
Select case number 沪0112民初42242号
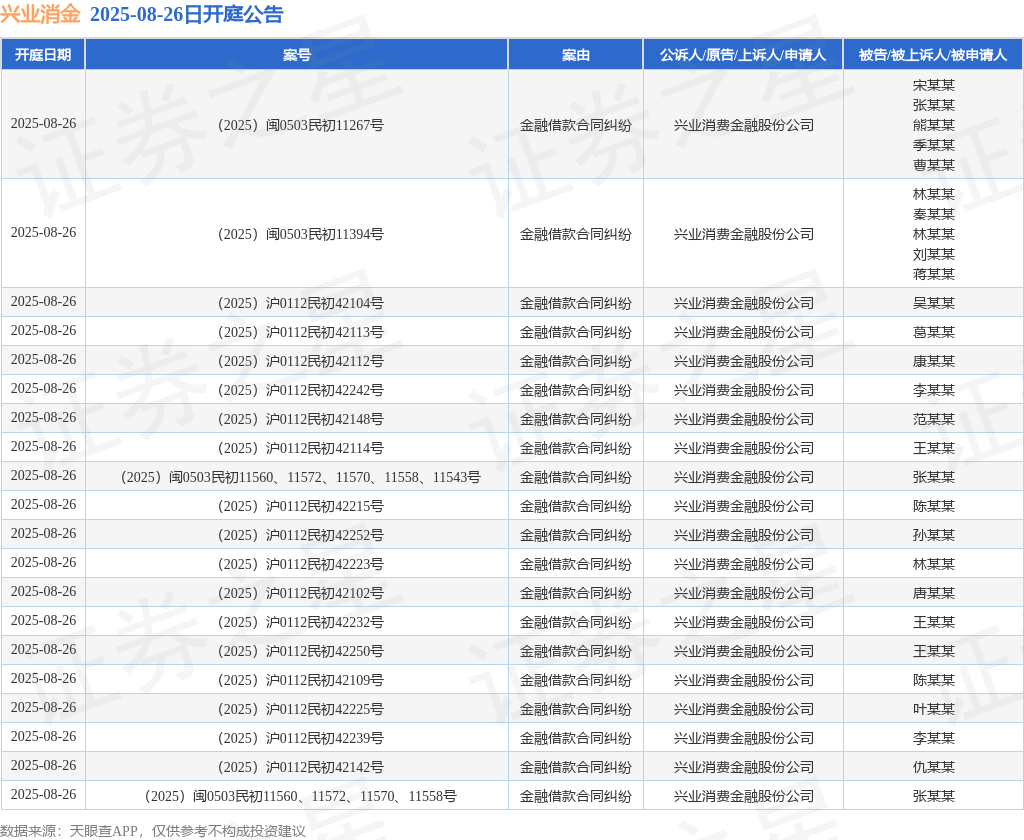(x=300, y=390)
